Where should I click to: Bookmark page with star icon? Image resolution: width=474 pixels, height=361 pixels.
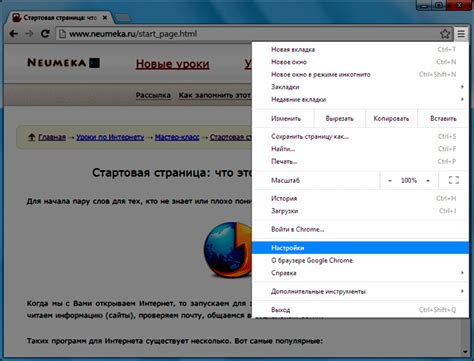pyautogui.click(x=445, y=34)
